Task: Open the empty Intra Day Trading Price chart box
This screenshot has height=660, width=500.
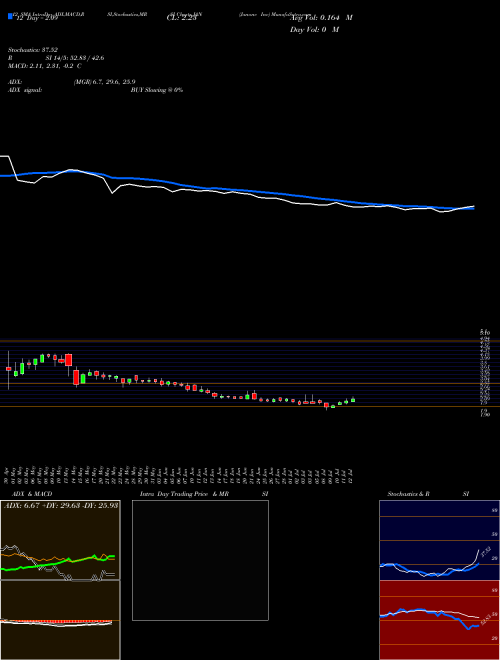Action: (x=200, y=560)
